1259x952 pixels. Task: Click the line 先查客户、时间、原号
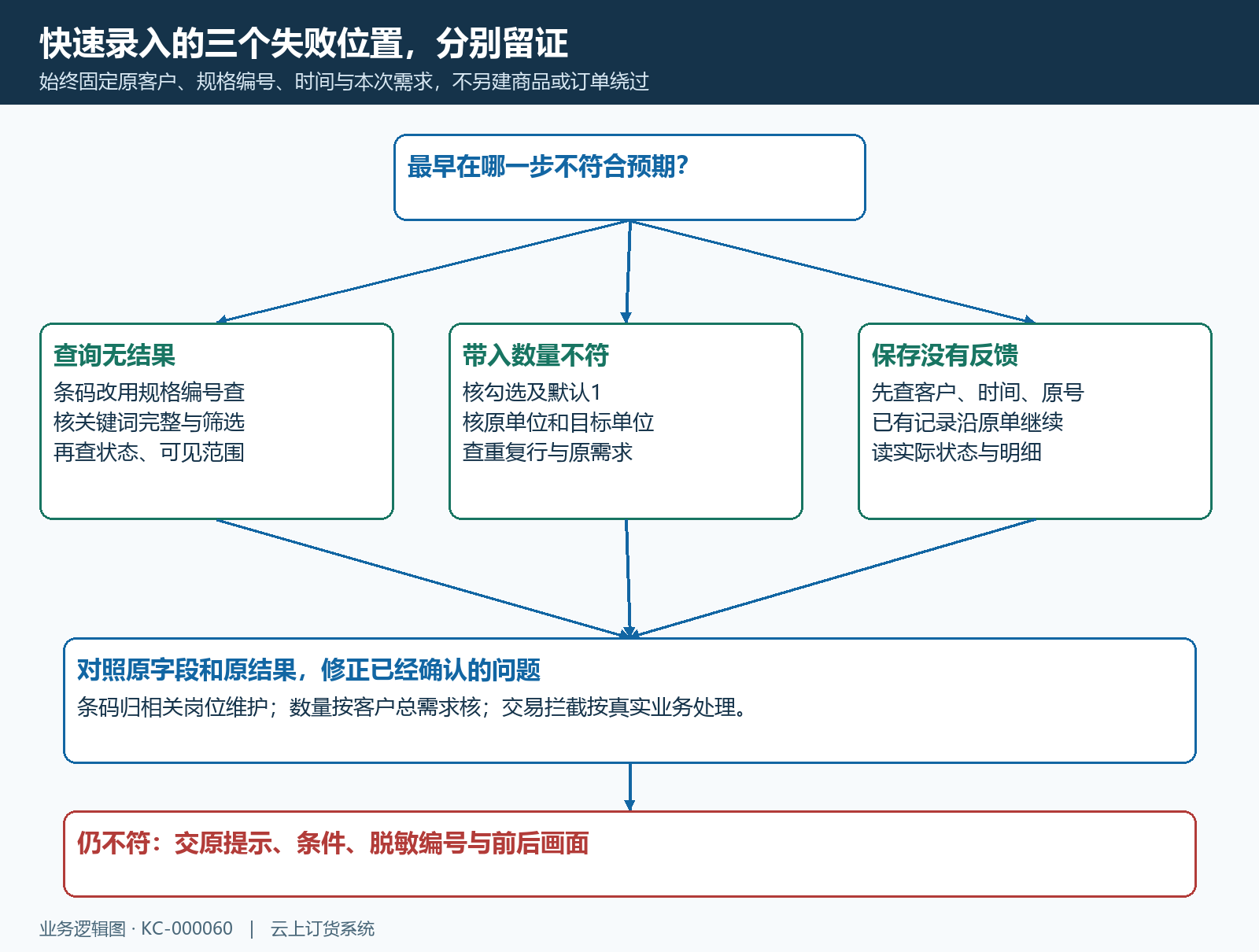click(978, 392)
